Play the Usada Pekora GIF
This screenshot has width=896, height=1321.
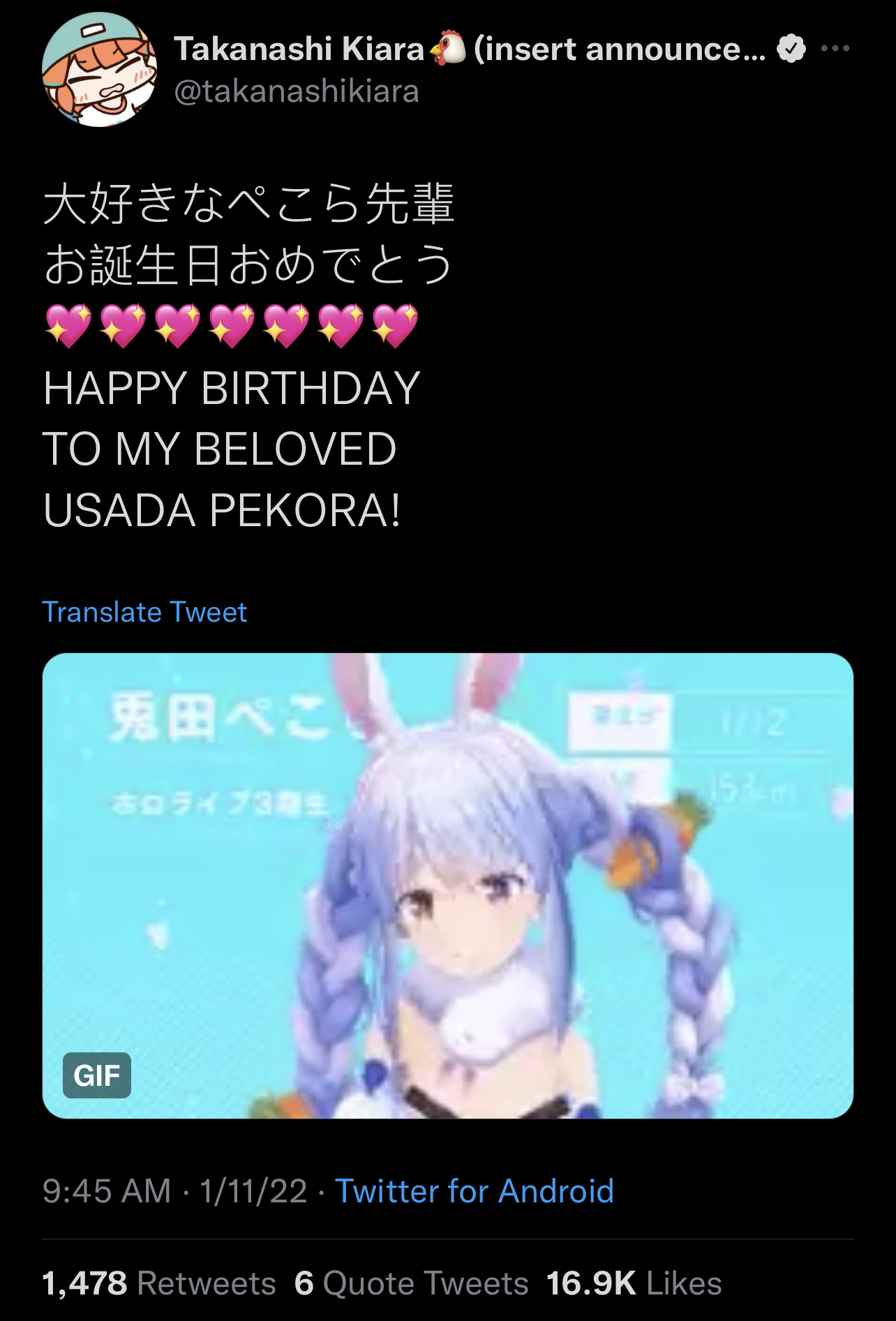click(448, 886)
